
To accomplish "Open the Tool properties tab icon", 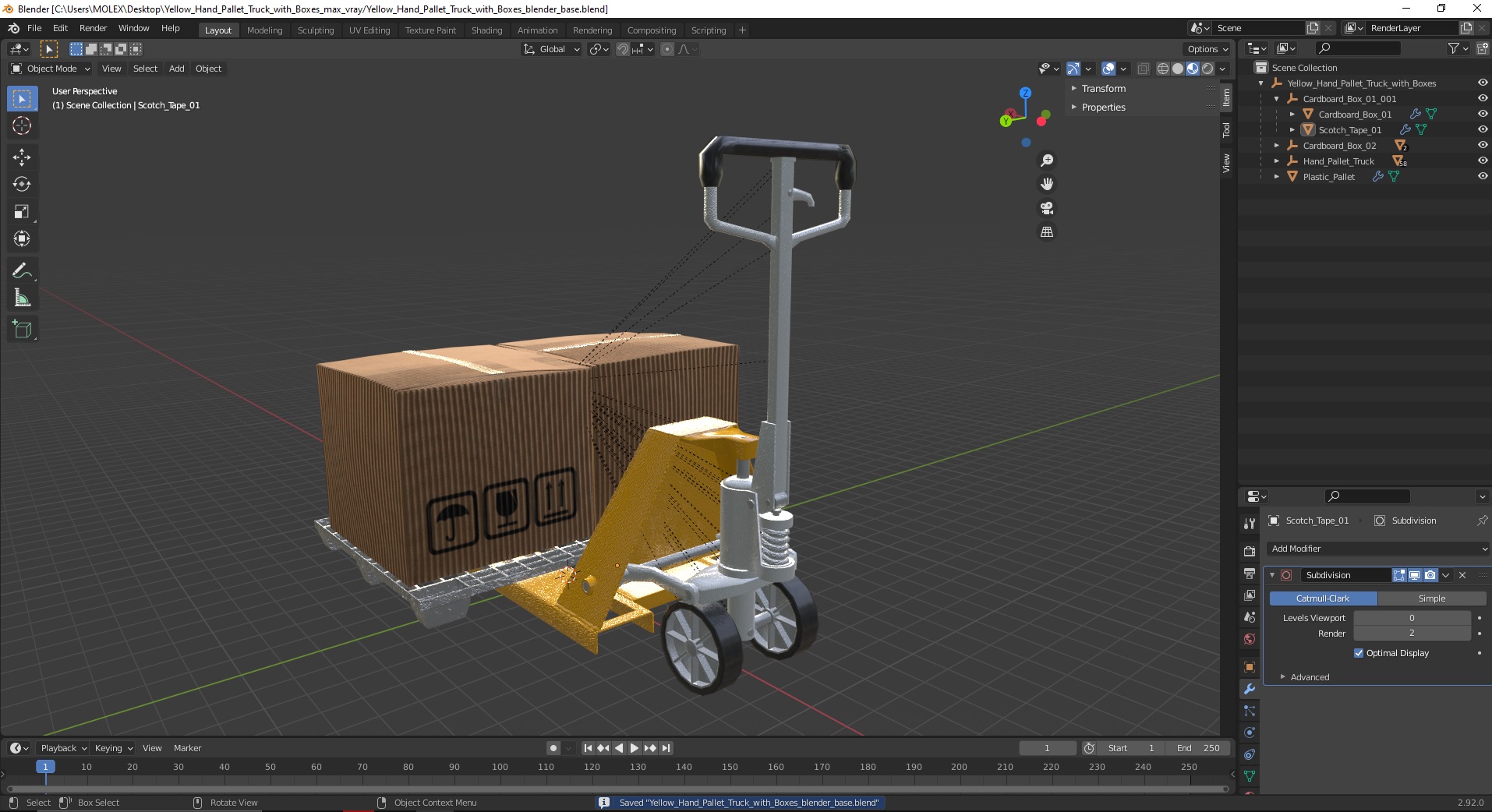I will [x=1250, y=524].
